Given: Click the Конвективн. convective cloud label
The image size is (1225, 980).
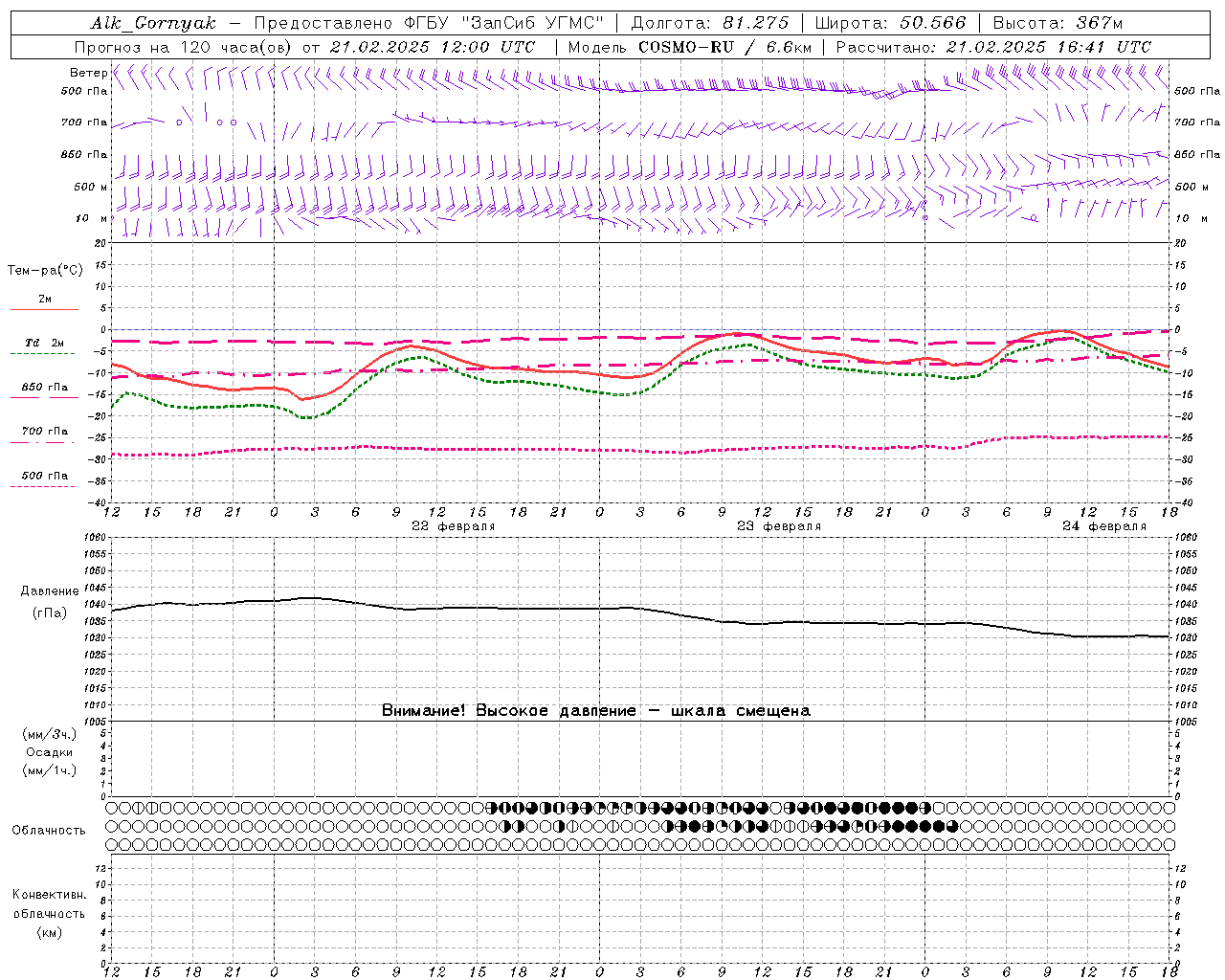Looking at the screenshot, I should (x=49, y=895).
